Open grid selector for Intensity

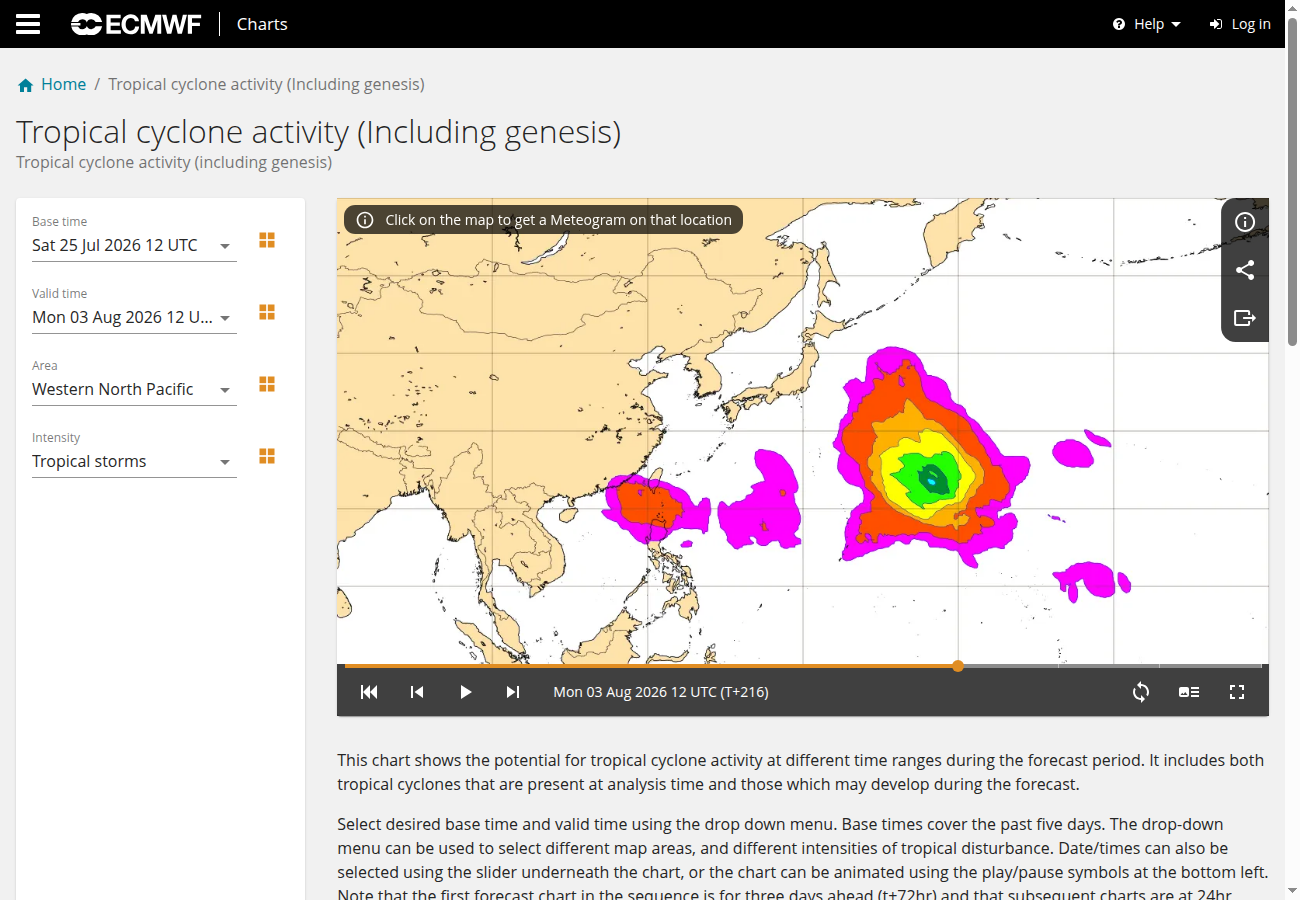point(267,456)
